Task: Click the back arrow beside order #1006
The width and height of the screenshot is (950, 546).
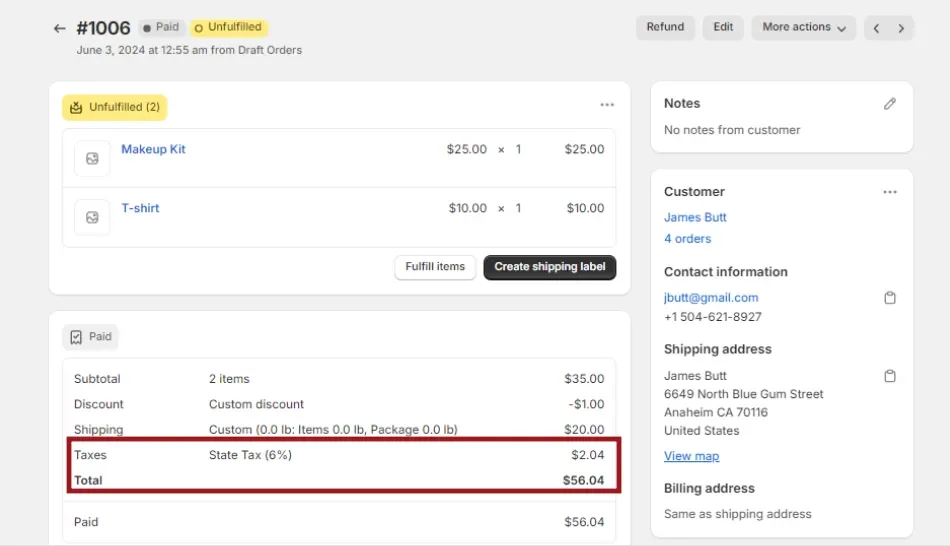Action: [60, 28]
